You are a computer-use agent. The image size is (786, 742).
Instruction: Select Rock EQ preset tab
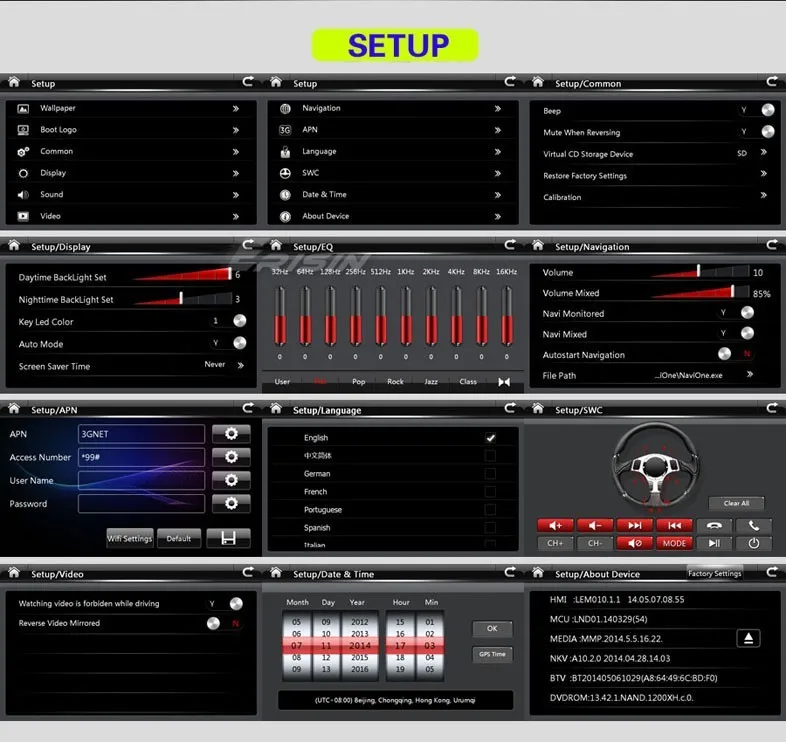(395, 382)
